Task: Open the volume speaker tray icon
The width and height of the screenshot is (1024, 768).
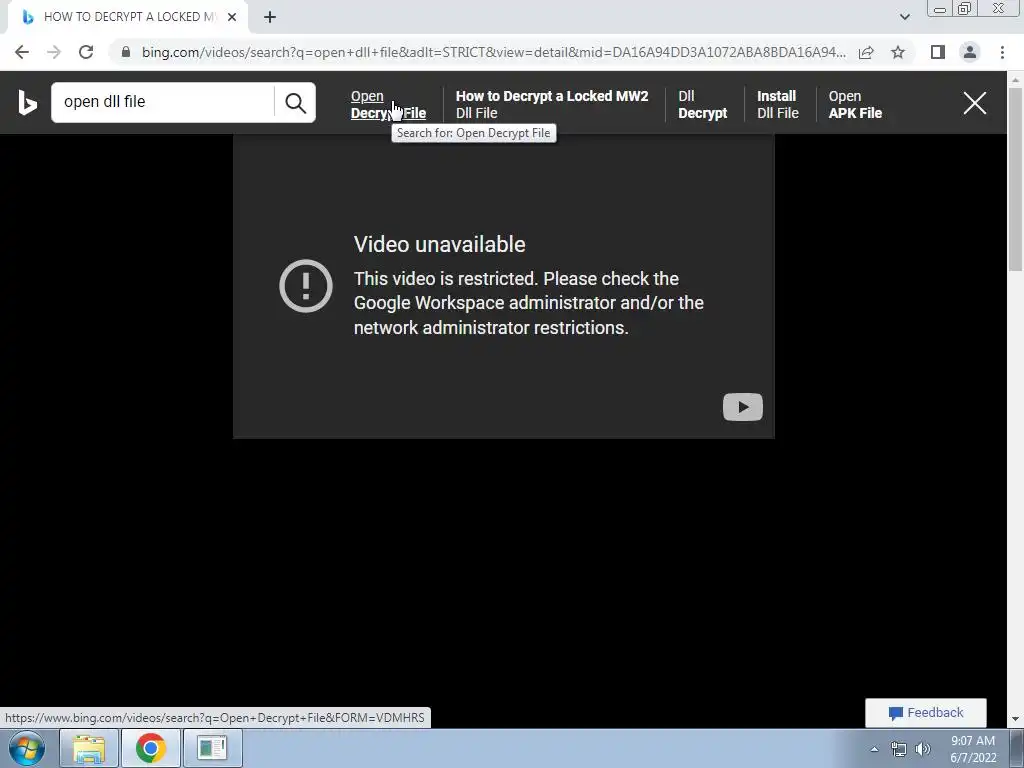Action: point(923,749)
